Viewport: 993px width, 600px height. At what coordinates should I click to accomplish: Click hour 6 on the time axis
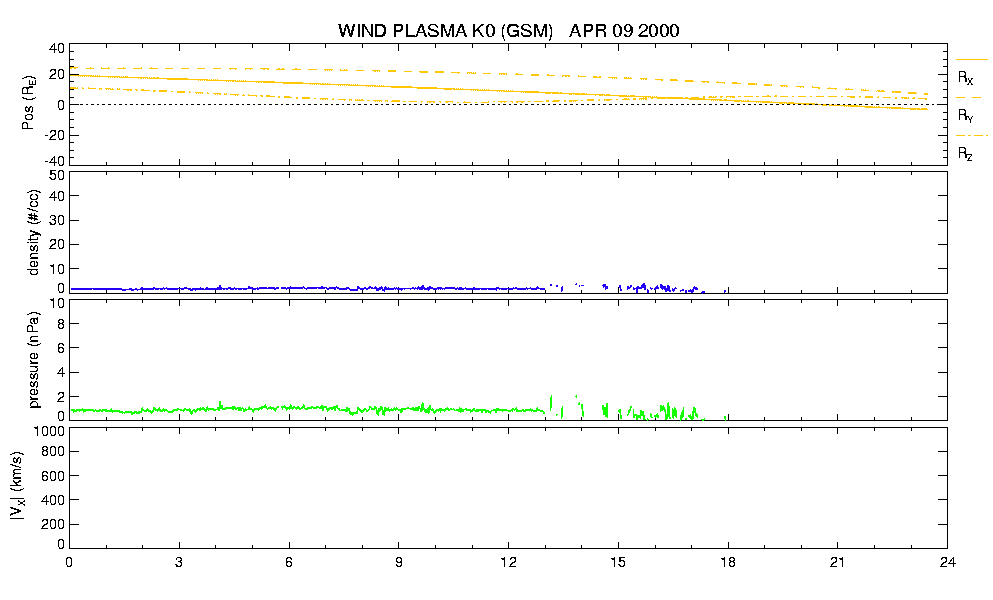click(x=289, y=562)
